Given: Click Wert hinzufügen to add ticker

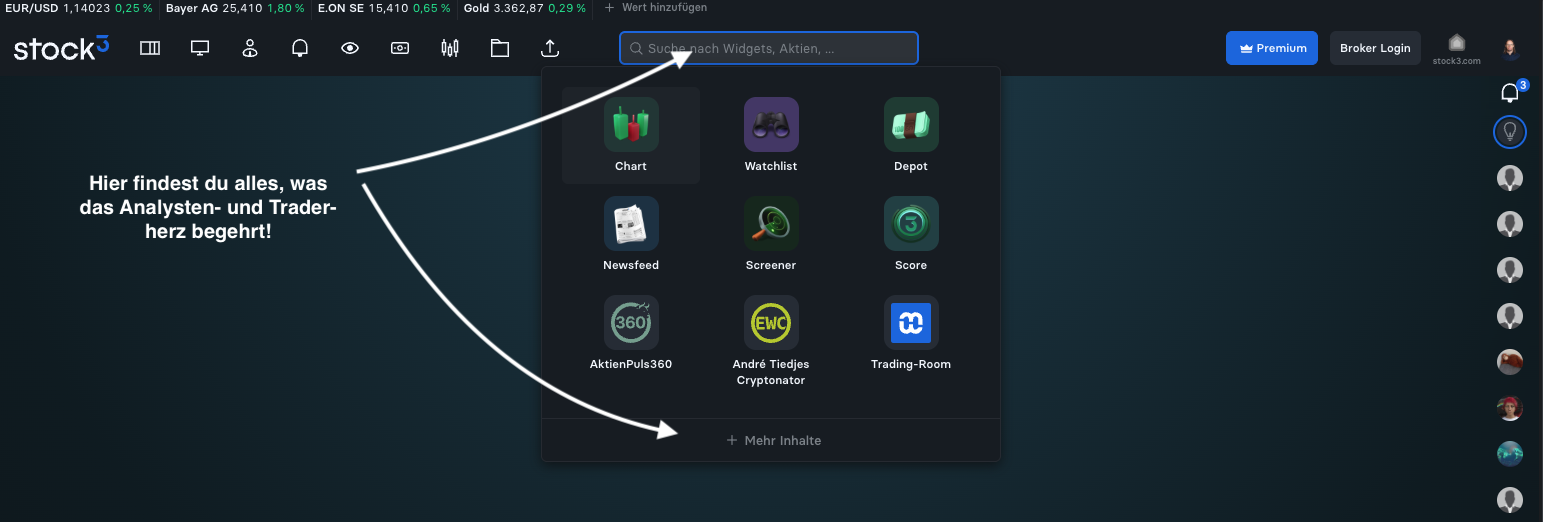Looking at the screenshot, I should tap(656, 8).
